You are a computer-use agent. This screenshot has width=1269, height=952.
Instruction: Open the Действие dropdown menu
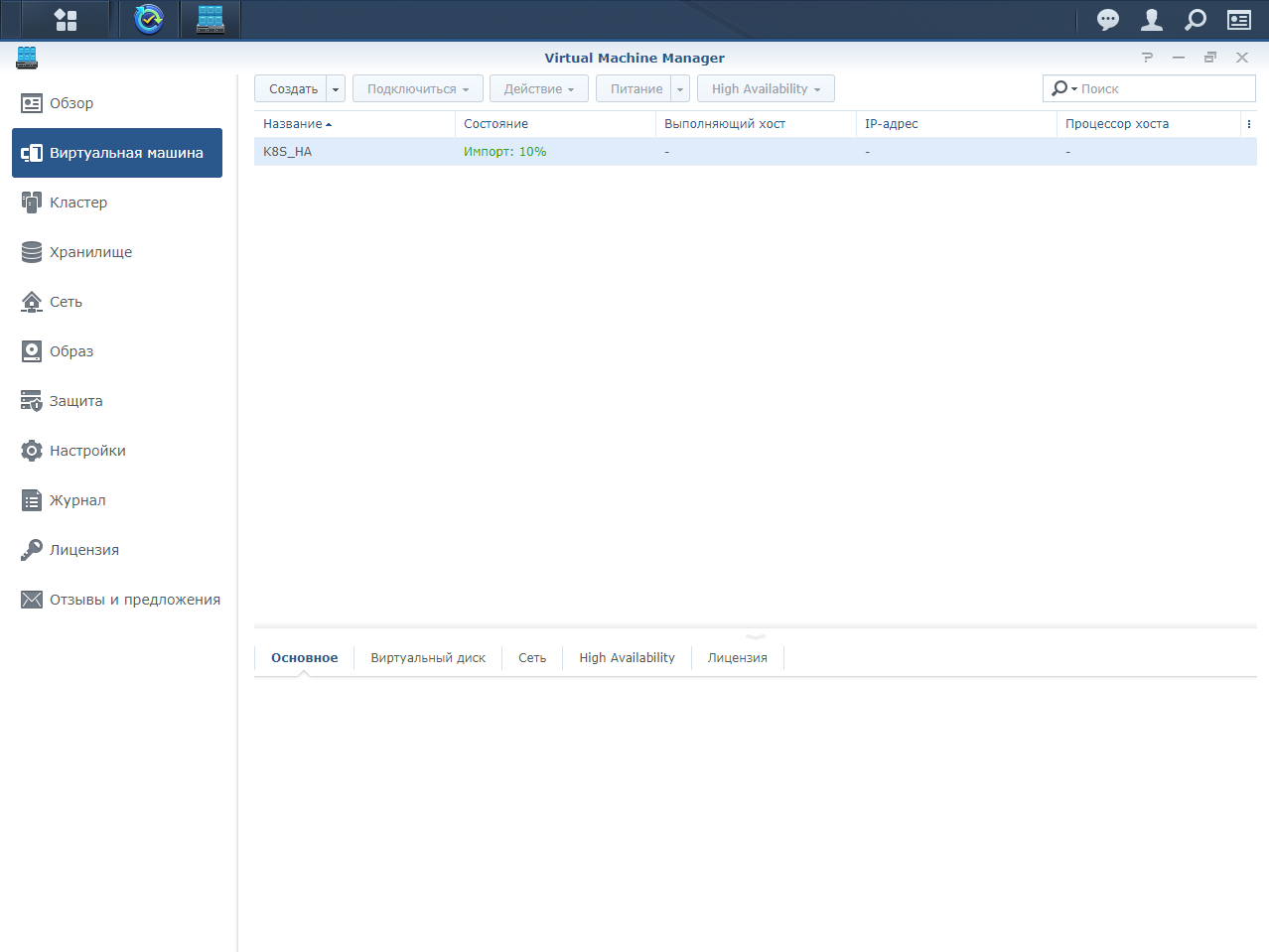click(539, 88)
